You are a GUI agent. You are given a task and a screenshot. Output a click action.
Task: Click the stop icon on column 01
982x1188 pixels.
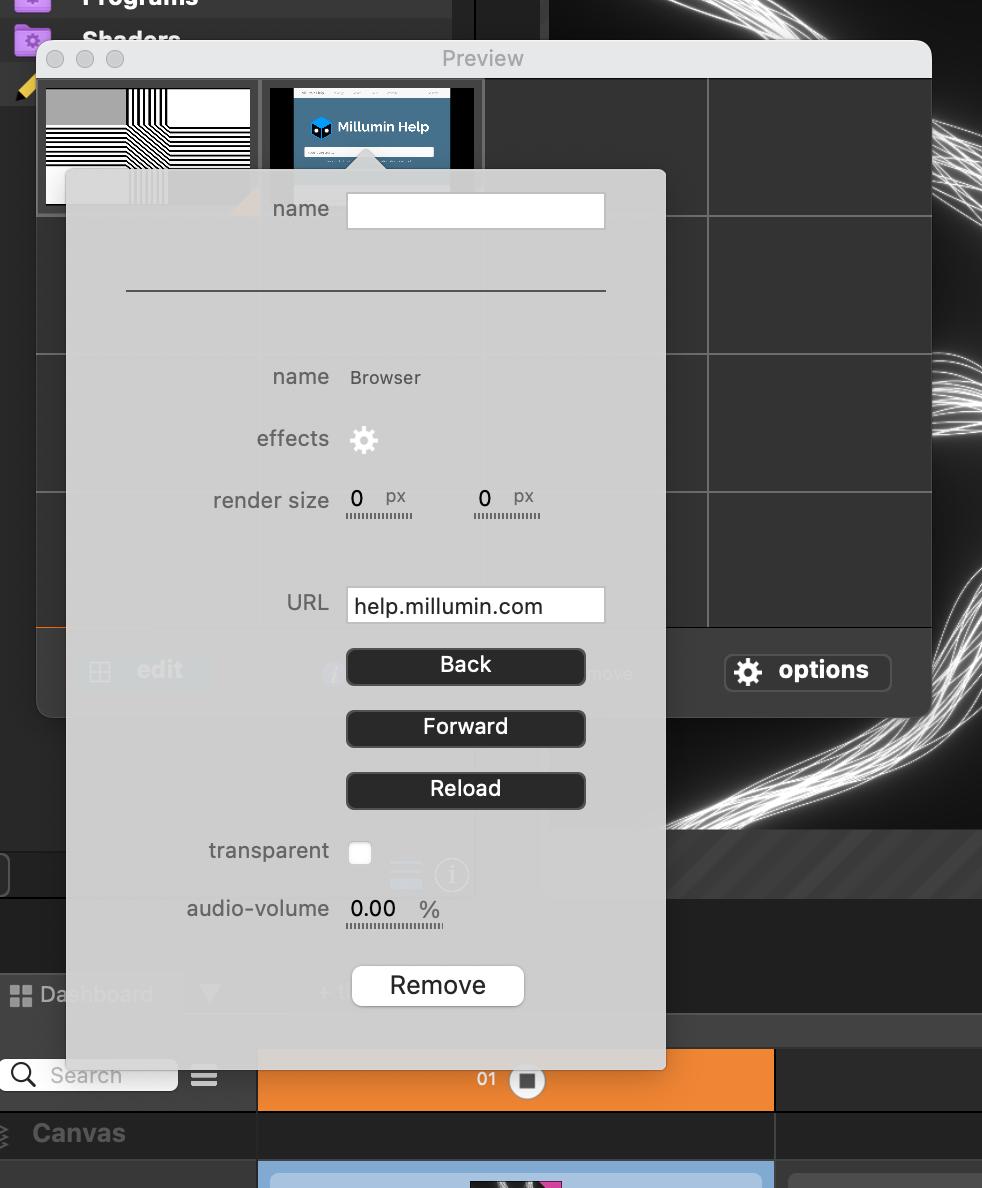[527, 1081]
